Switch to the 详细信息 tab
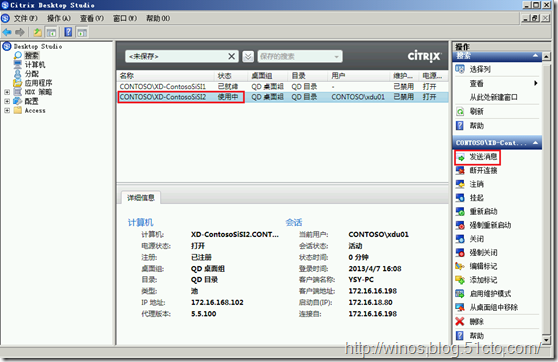558x362 pixels. [141, 198]
